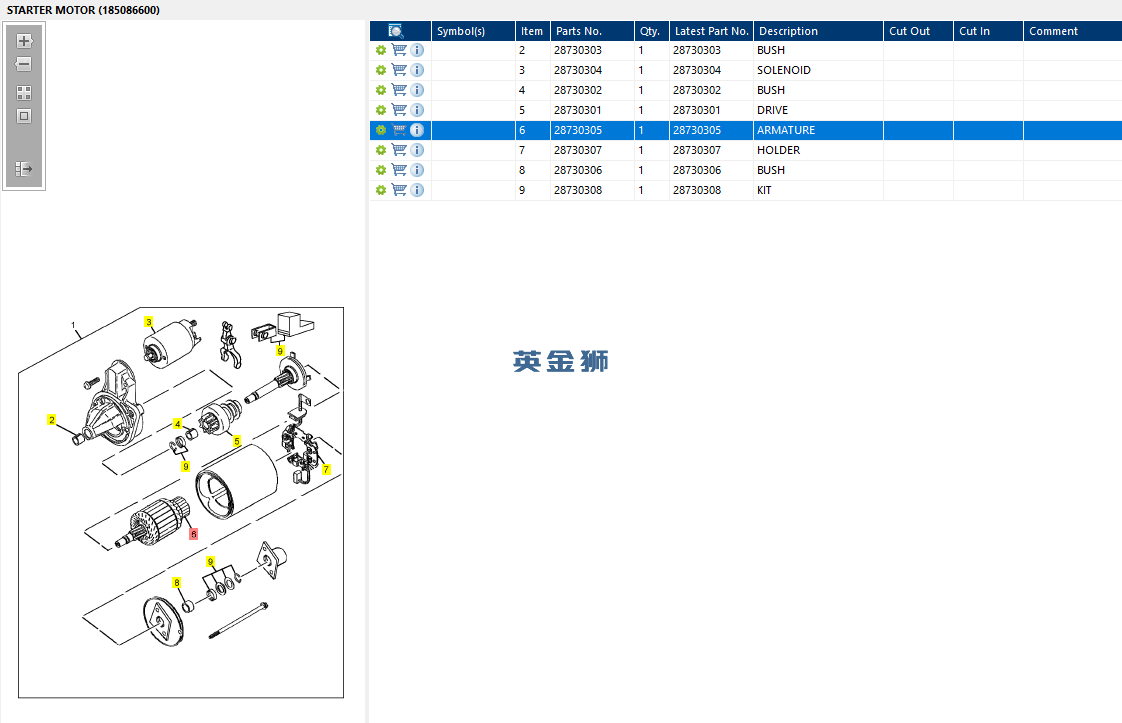Viewport: 1122px width, 723px height.
Task: Select KIT description cell
Action: click(x=818, y=190)
